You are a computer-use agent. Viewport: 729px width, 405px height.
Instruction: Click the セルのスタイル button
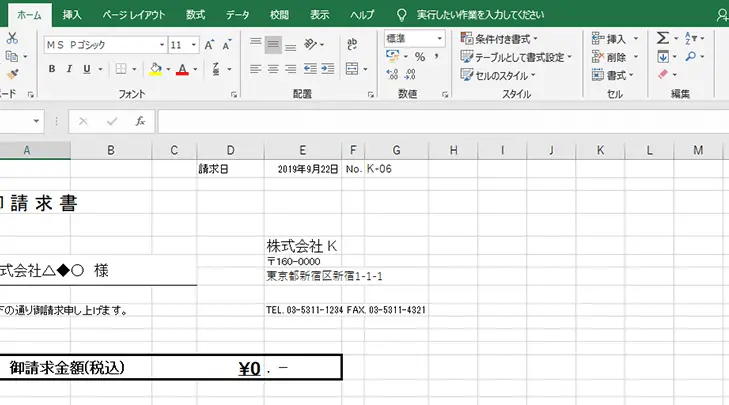[499, 75]
